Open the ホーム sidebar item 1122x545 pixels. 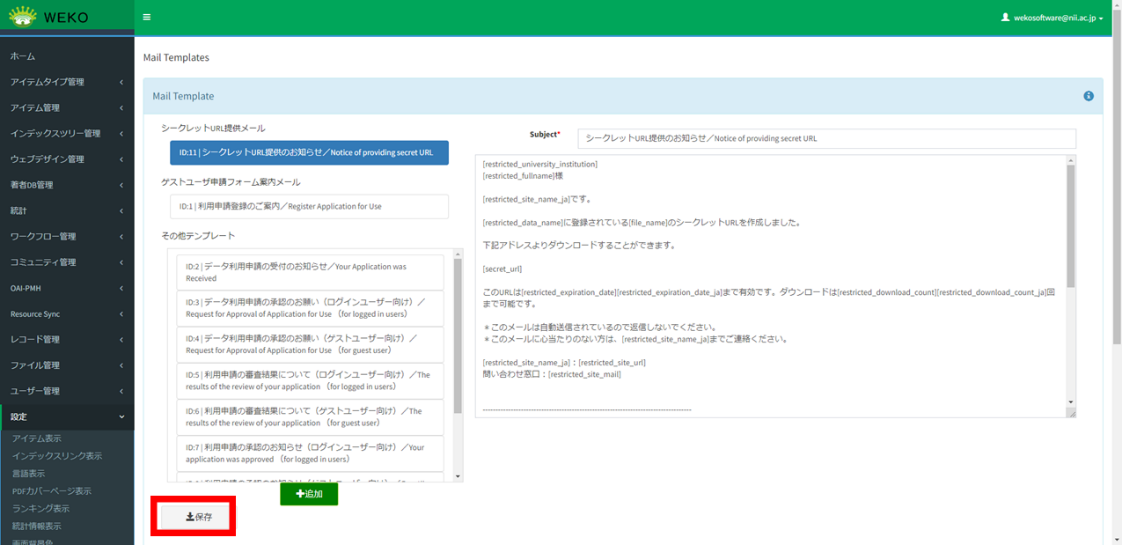pyautogui.click(x=23, y=56)
